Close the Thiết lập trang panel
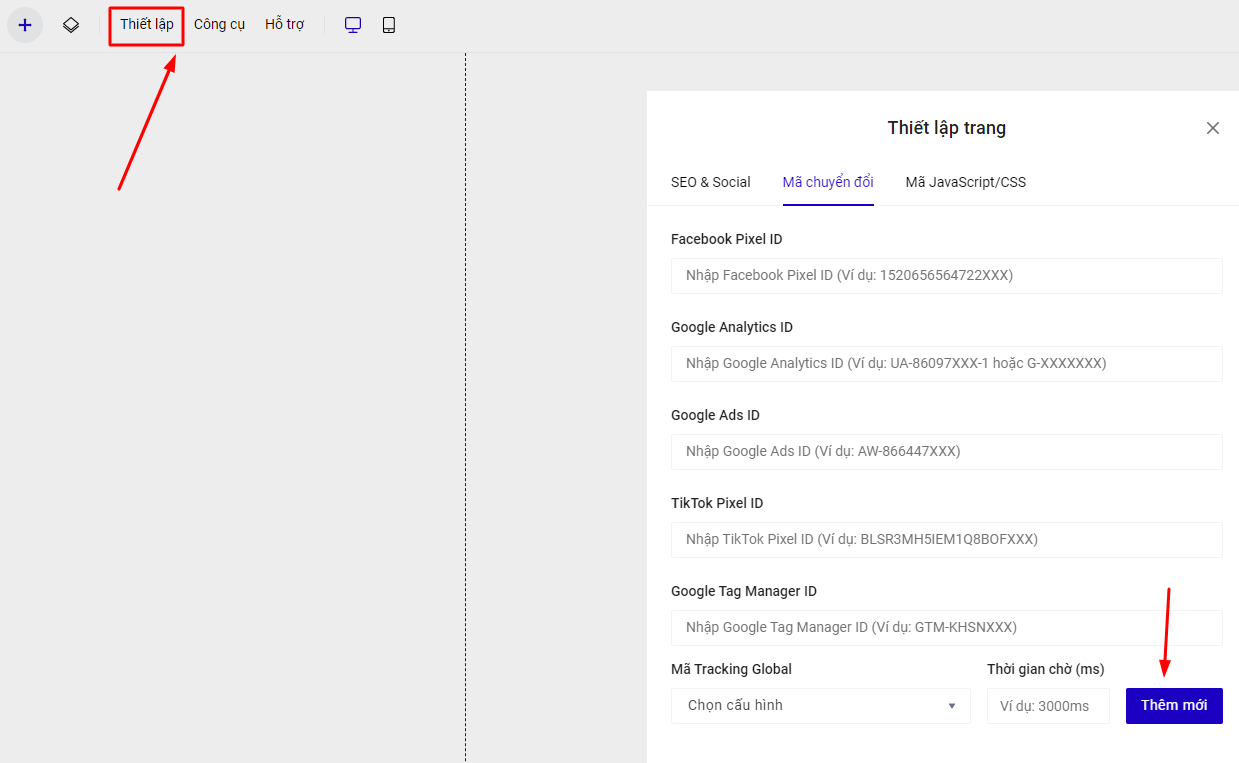The width and height of the screenshot is (1239, 763). point(1212,128)
